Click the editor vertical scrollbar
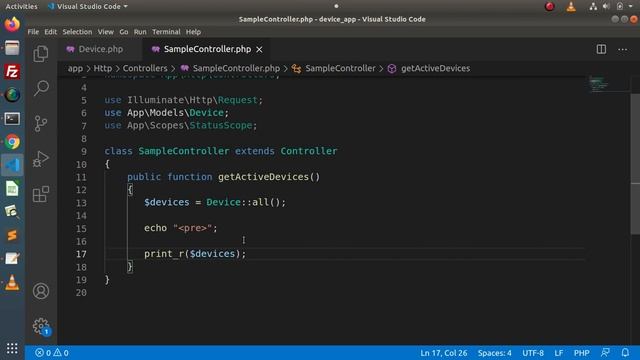The image size is (640, 360). click(x=635, y=164)
